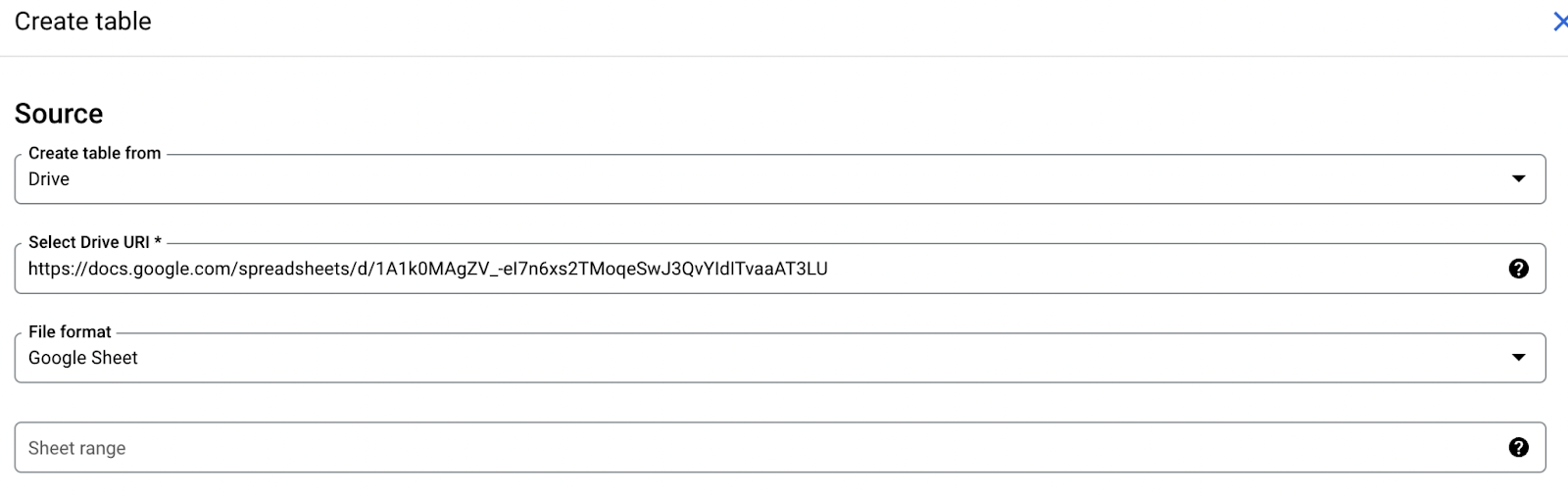Place cursor after the Drive URI text

point(831,269)
